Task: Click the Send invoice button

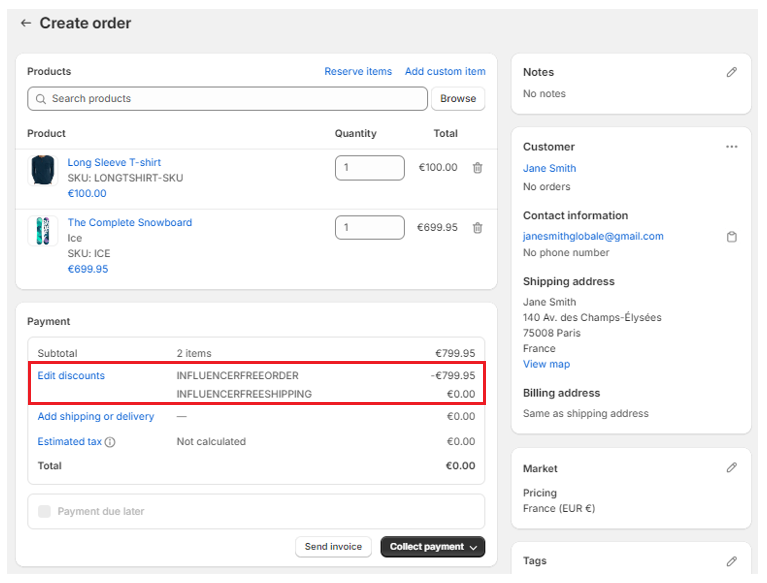Action: [x=333, y=547]
